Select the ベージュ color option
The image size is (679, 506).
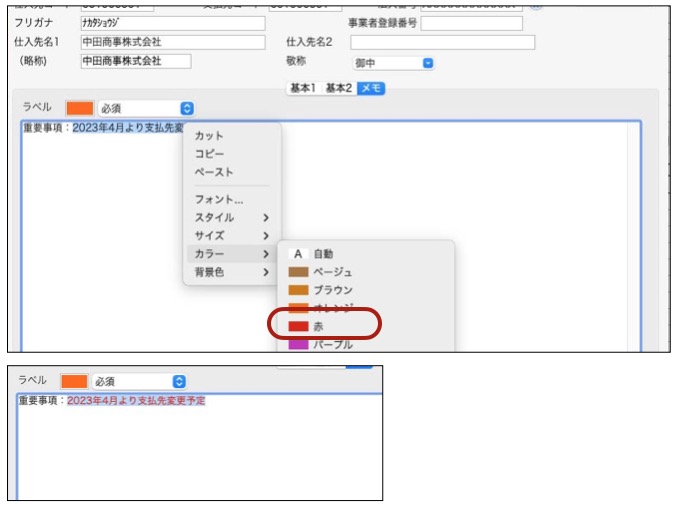click(332, 272)
